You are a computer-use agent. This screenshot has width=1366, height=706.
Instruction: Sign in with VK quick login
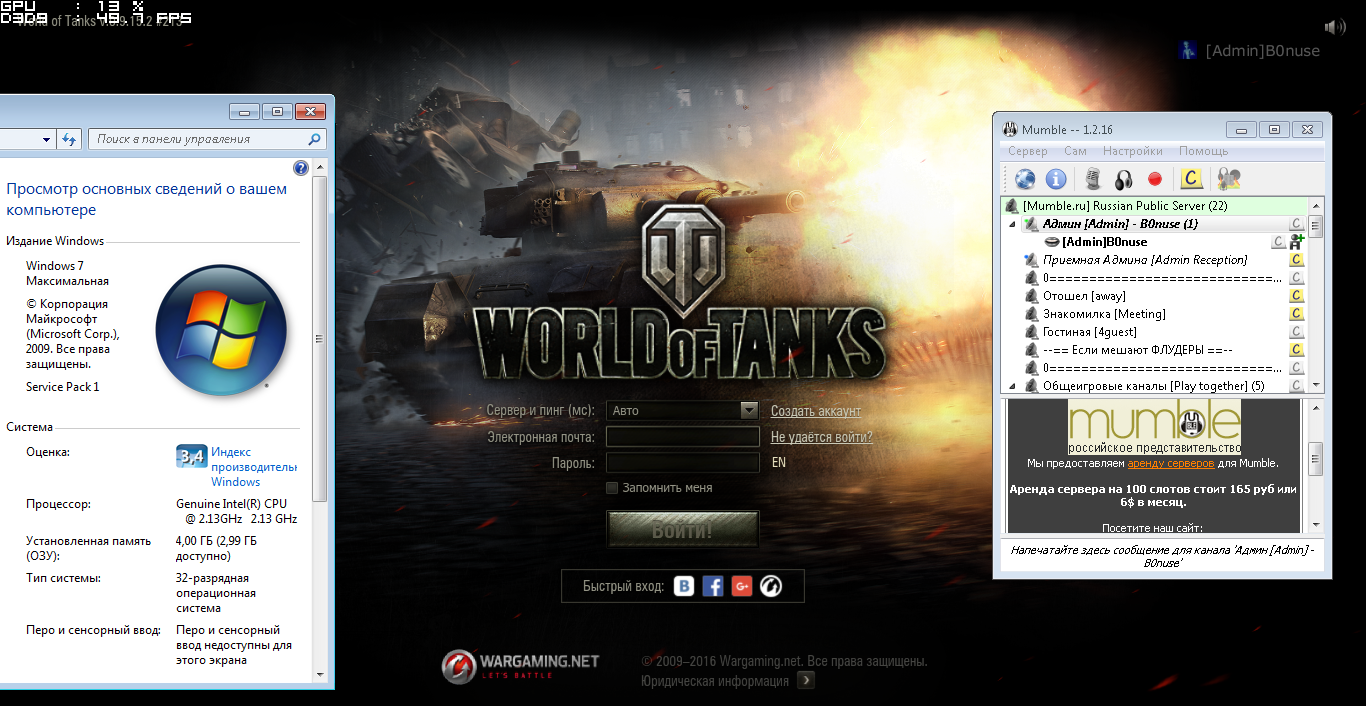point(684,586)
